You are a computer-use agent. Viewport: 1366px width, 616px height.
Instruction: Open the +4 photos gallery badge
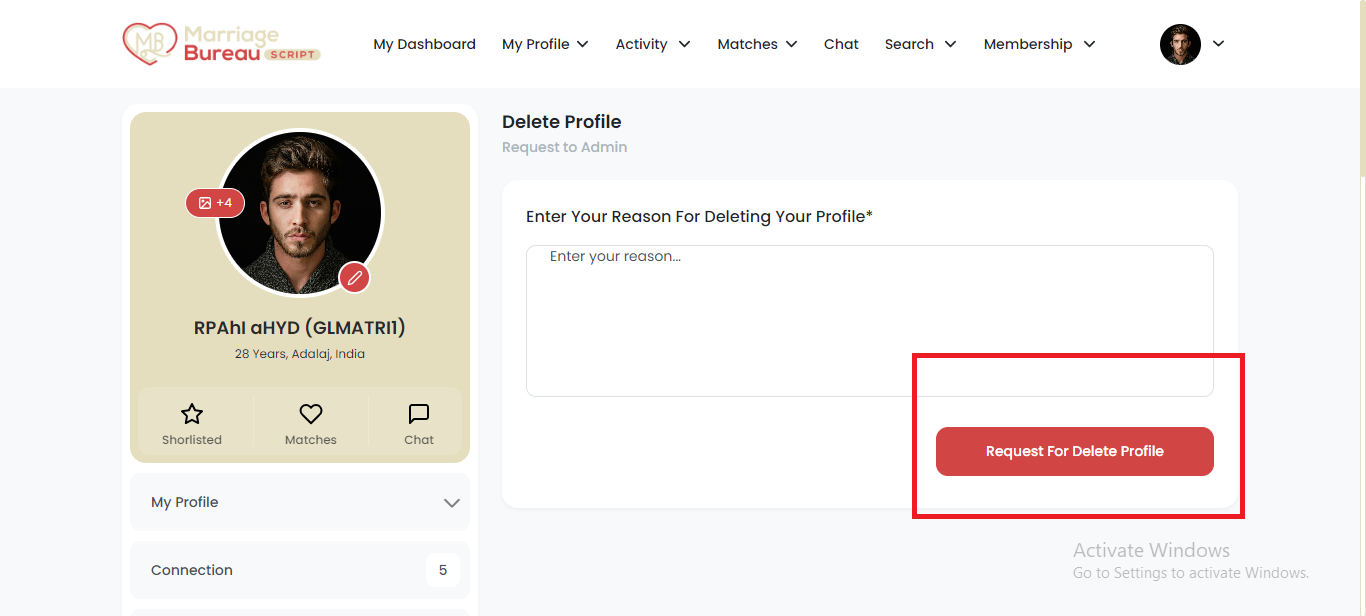(x=215, y=203)
